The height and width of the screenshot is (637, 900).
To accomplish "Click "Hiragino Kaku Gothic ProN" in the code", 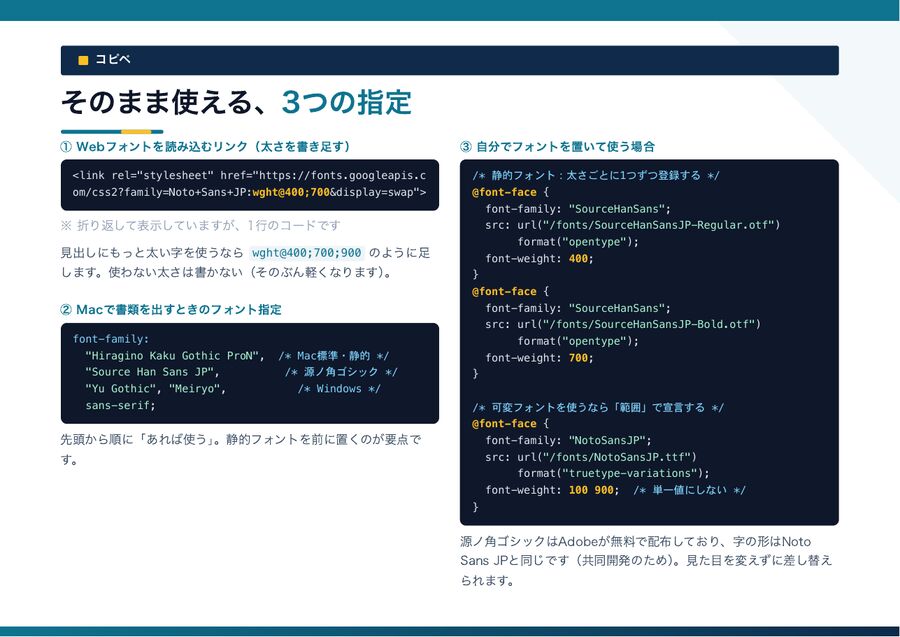I will pyautogui.click(x=174, y=356).
